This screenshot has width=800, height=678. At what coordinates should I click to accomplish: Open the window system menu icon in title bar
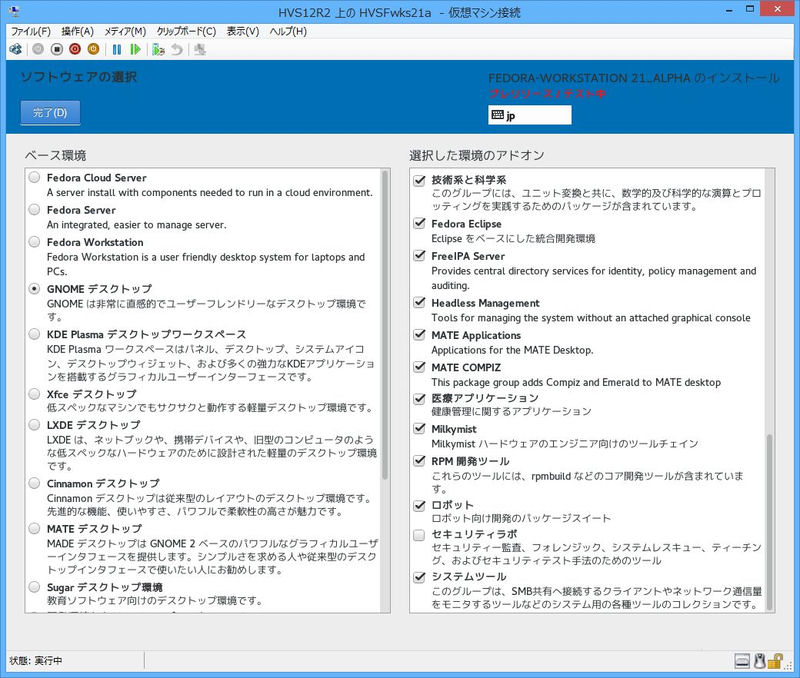pyautogui.click(x=14, y=11)
